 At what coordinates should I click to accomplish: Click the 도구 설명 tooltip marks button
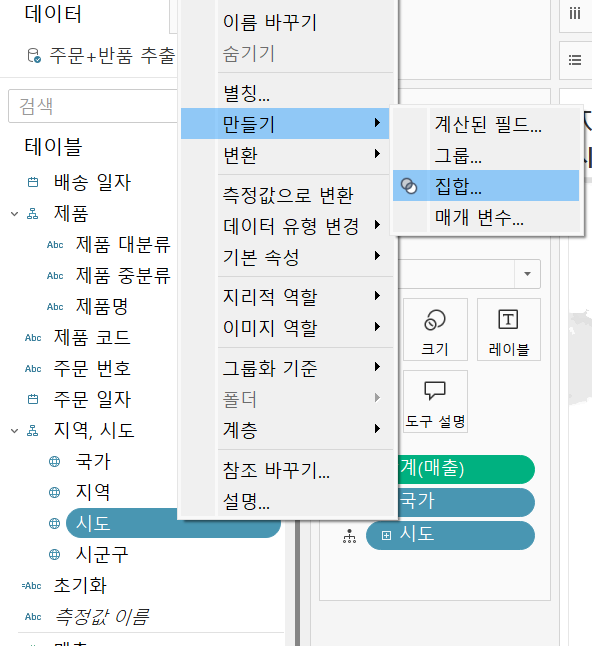pyautogui.click(x=435, y=401)
